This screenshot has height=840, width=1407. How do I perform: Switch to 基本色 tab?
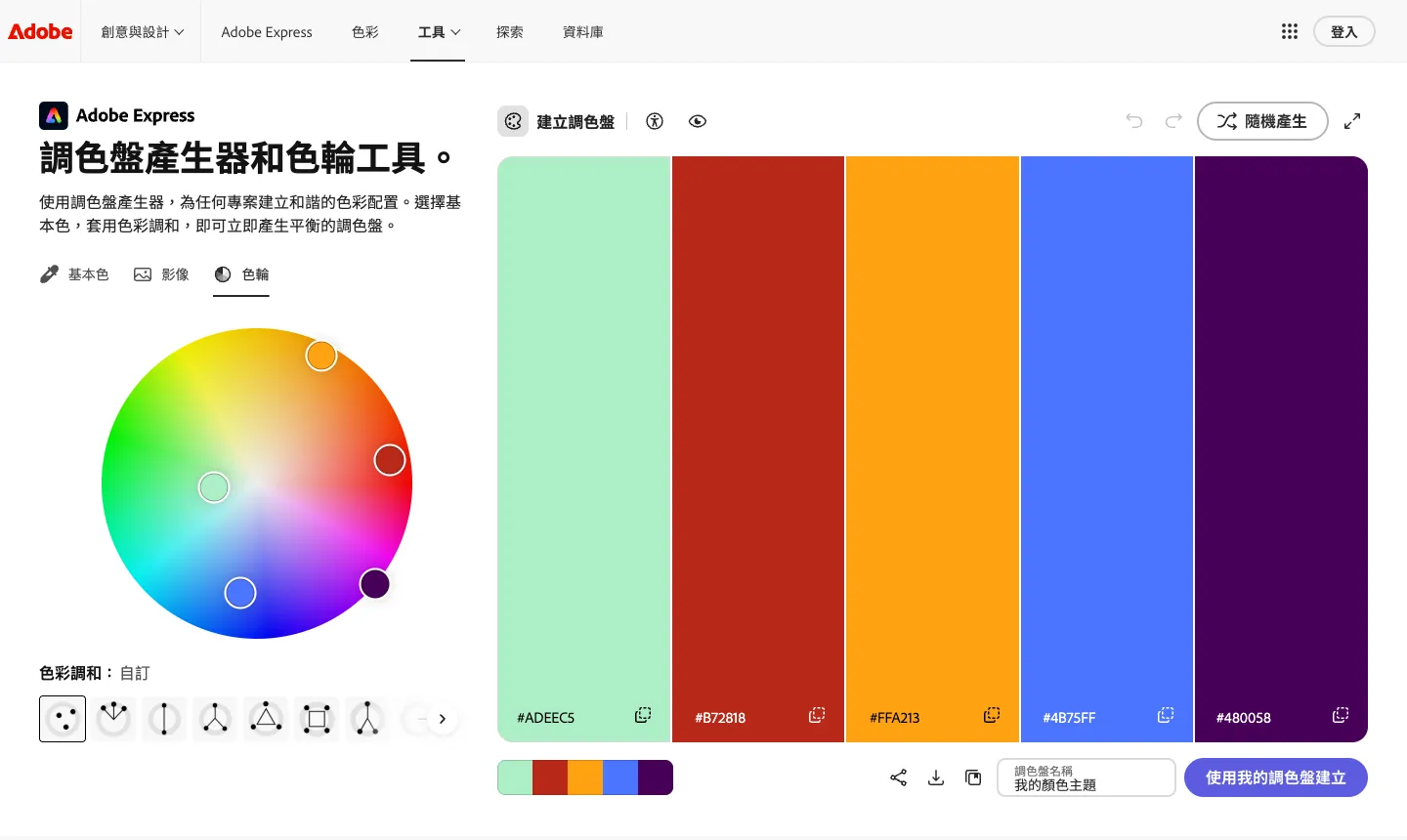[74, 274]
